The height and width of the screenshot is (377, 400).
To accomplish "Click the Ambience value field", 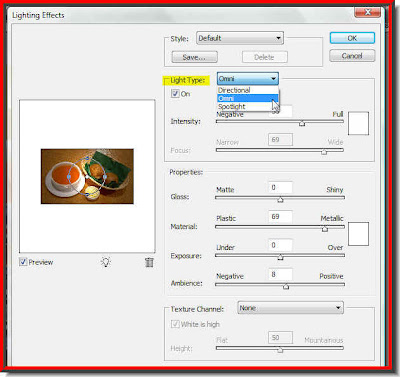I will [280, 274].
